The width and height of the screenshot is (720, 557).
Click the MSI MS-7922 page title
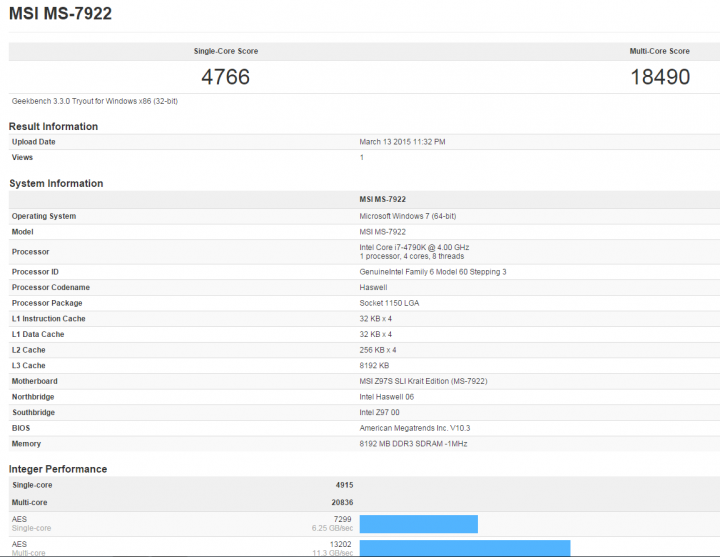point(60,13)
